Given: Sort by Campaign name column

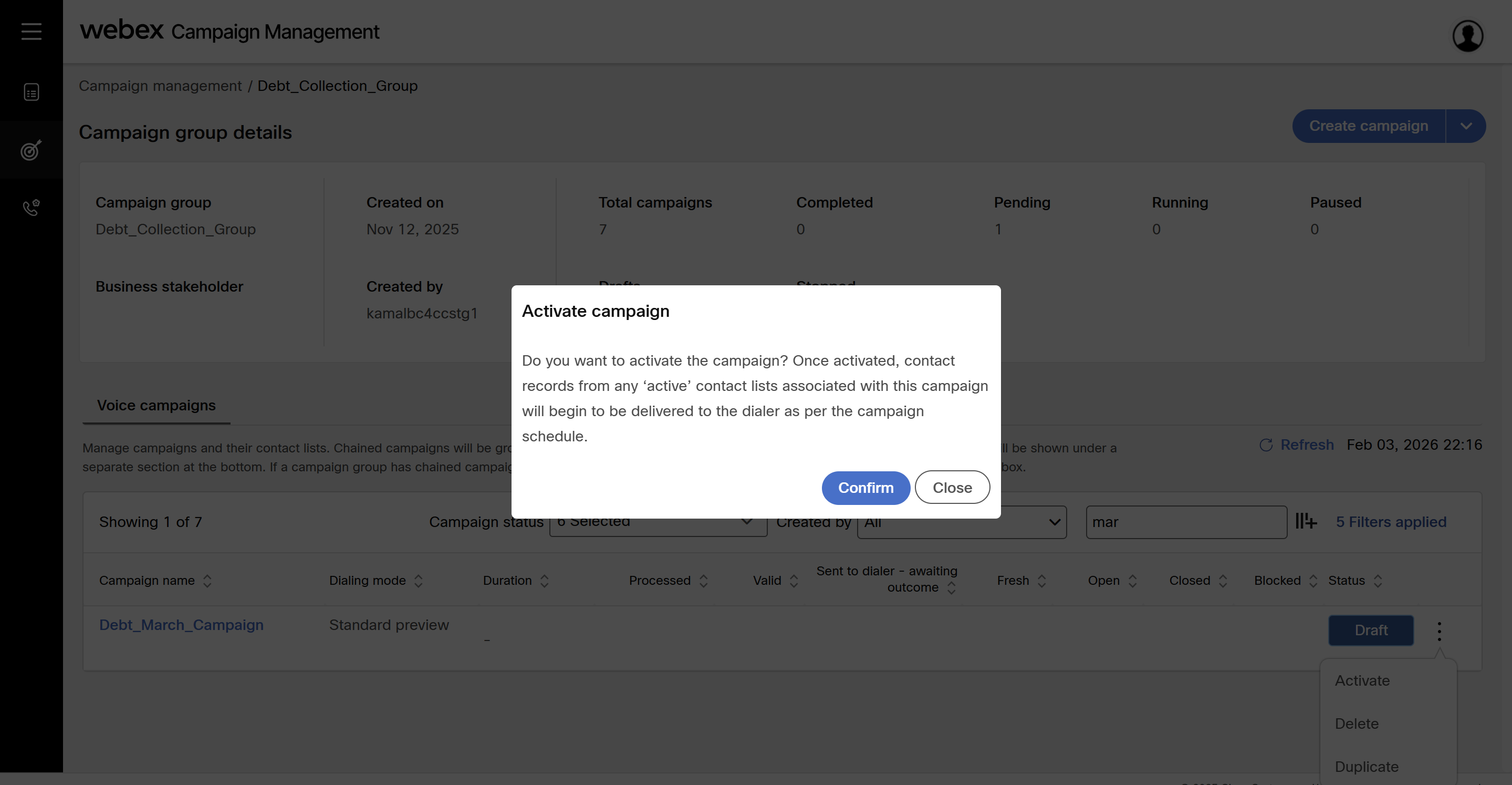Looking at the screenshot, I should 207,581.
